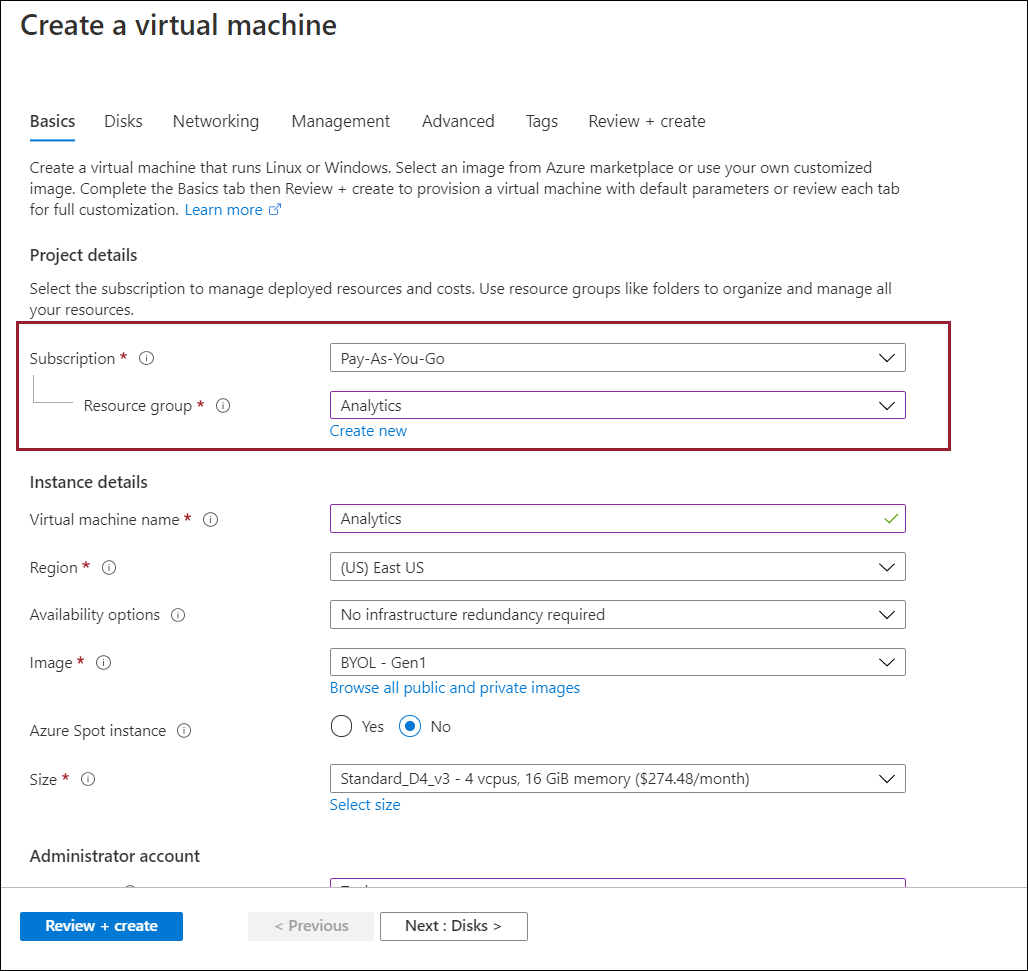Expand the Size dropdown
1028x971 pixels.
(x=617, y=779)
